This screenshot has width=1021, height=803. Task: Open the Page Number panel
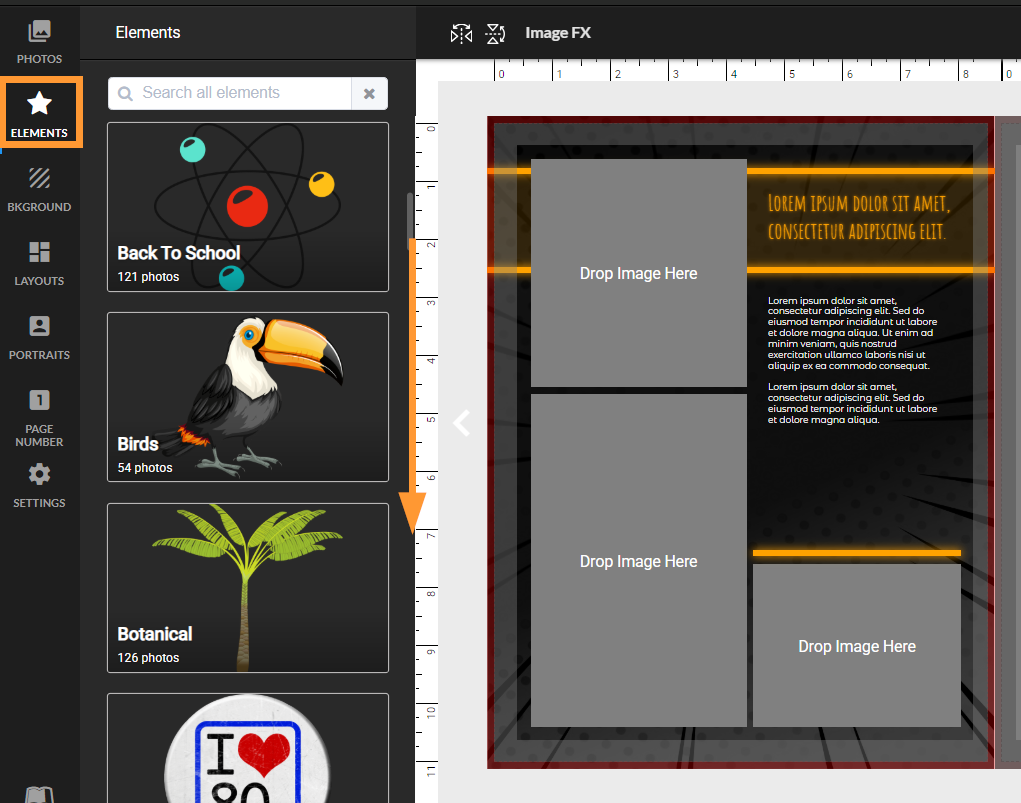pos(39,417)
